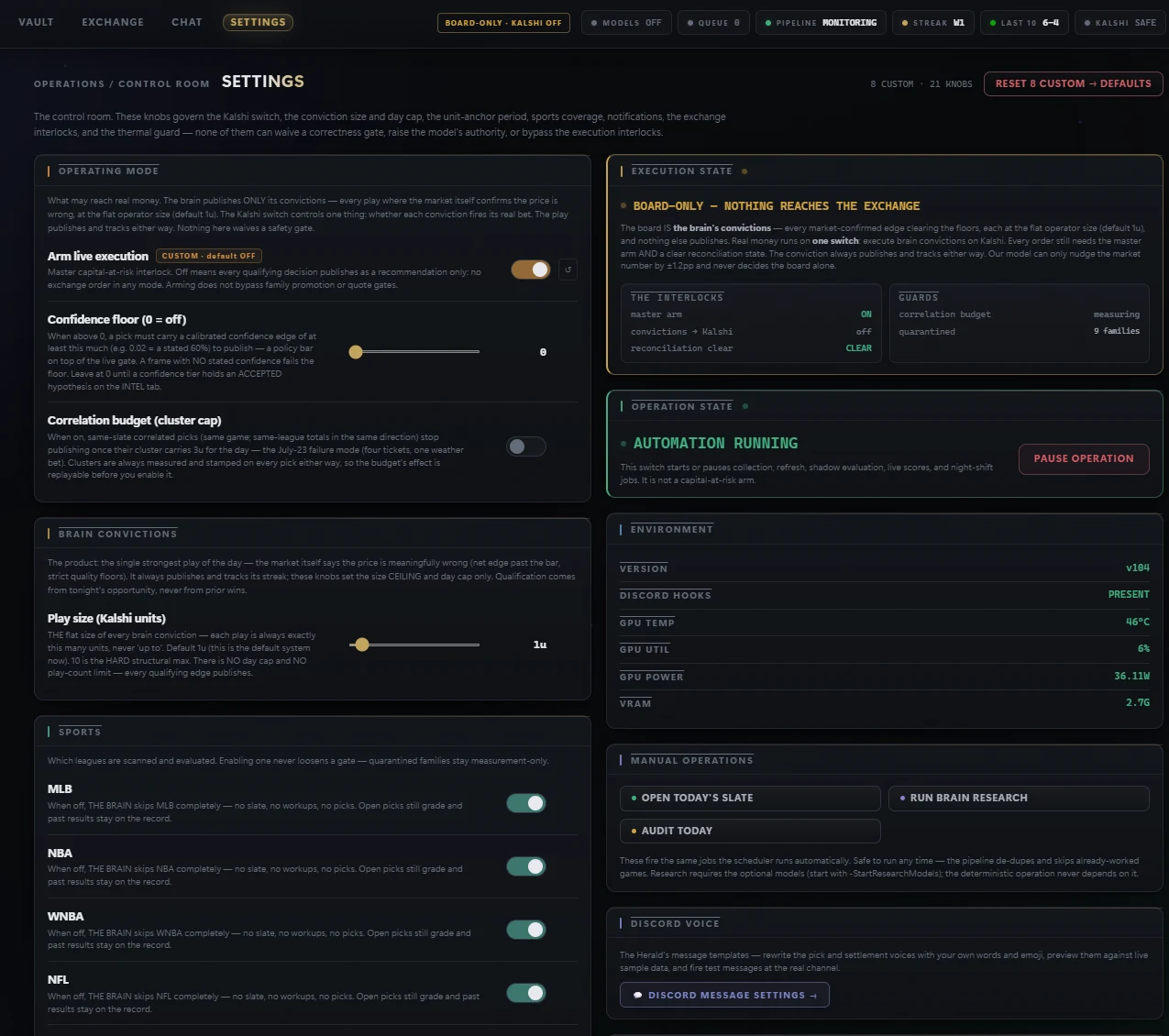Click the STREAK W1 status pill

point(932,23)
